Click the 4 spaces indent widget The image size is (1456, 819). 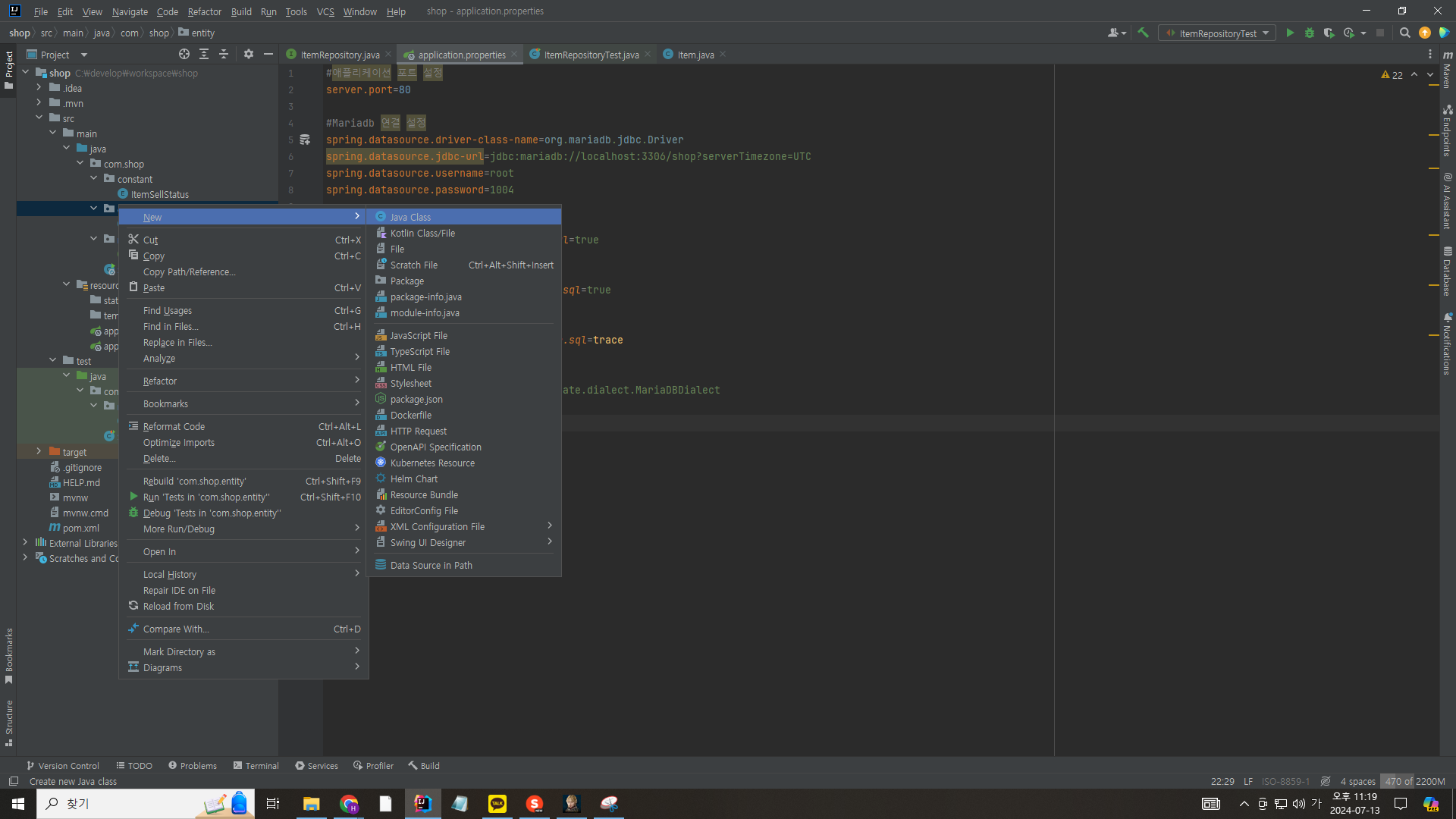[x=1357, y=781]
